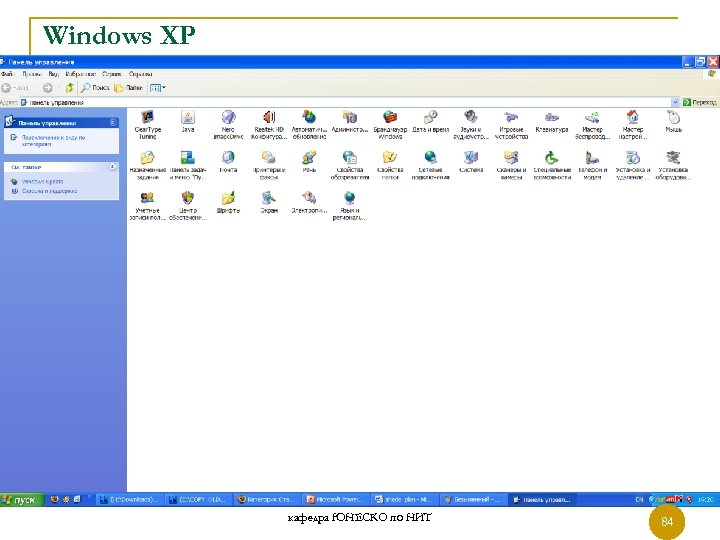Expand the address bar dropdown arrow
This screenshot has height=540, width=720.
[x=675, y=102]
